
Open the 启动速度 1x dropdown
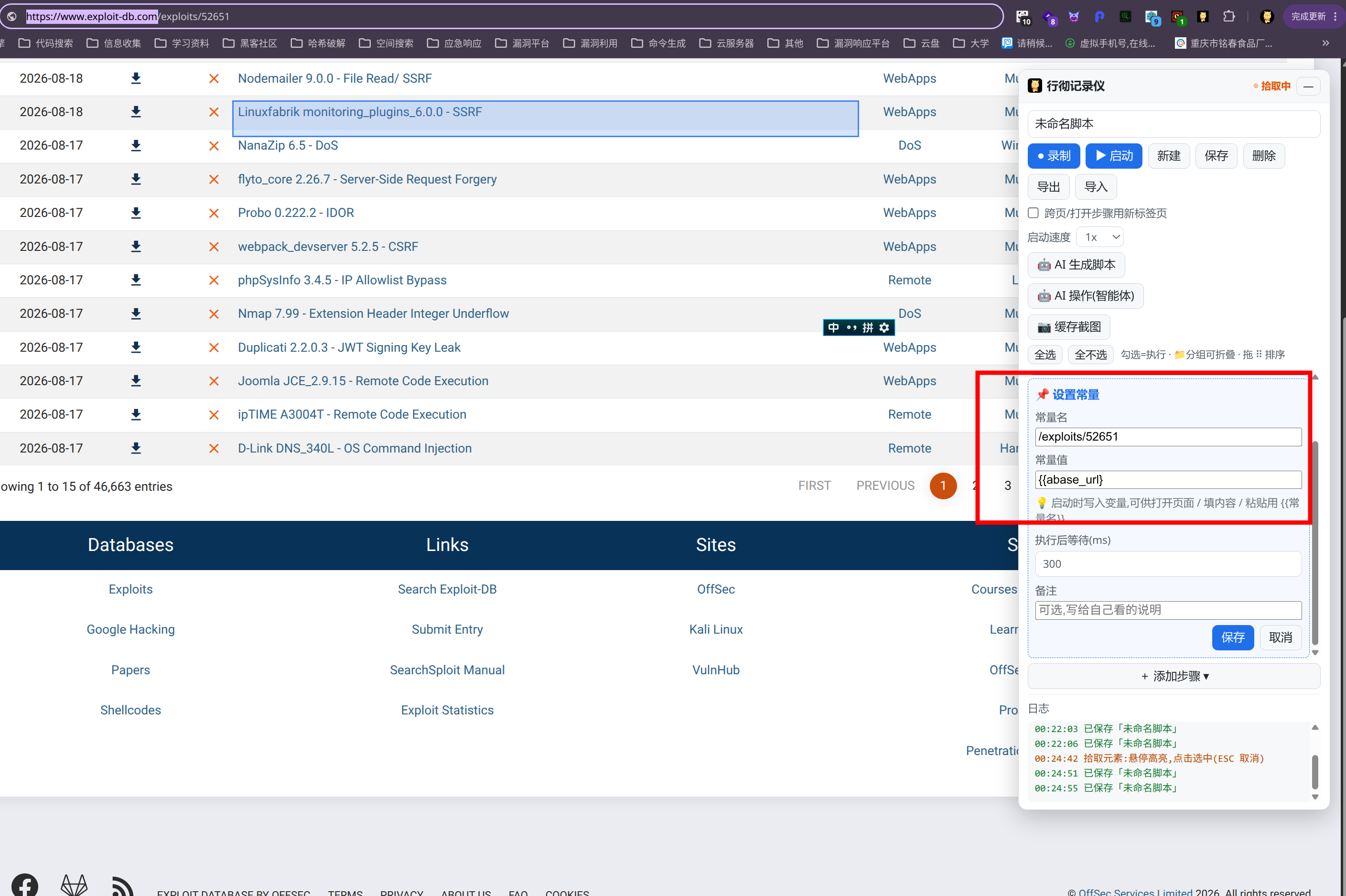(1100, 237)
